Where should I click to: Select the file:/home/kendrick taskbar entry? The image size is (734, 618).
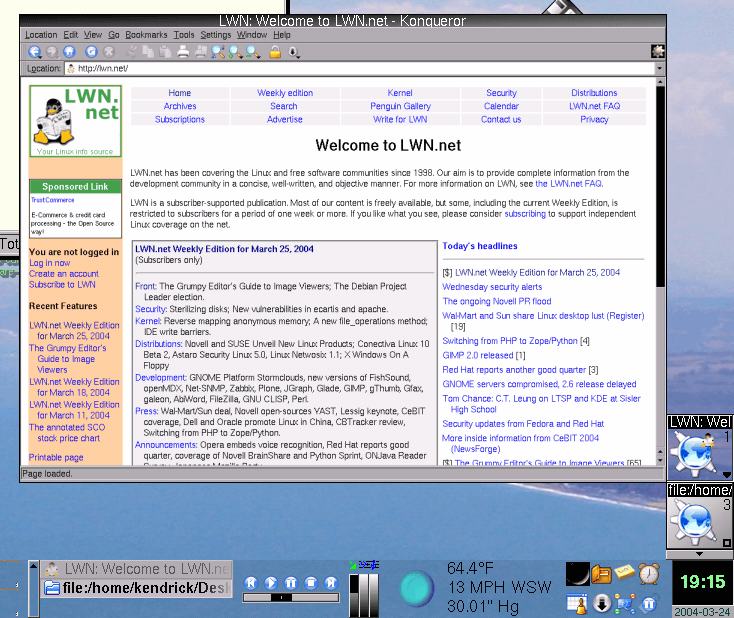pos(138,588)
